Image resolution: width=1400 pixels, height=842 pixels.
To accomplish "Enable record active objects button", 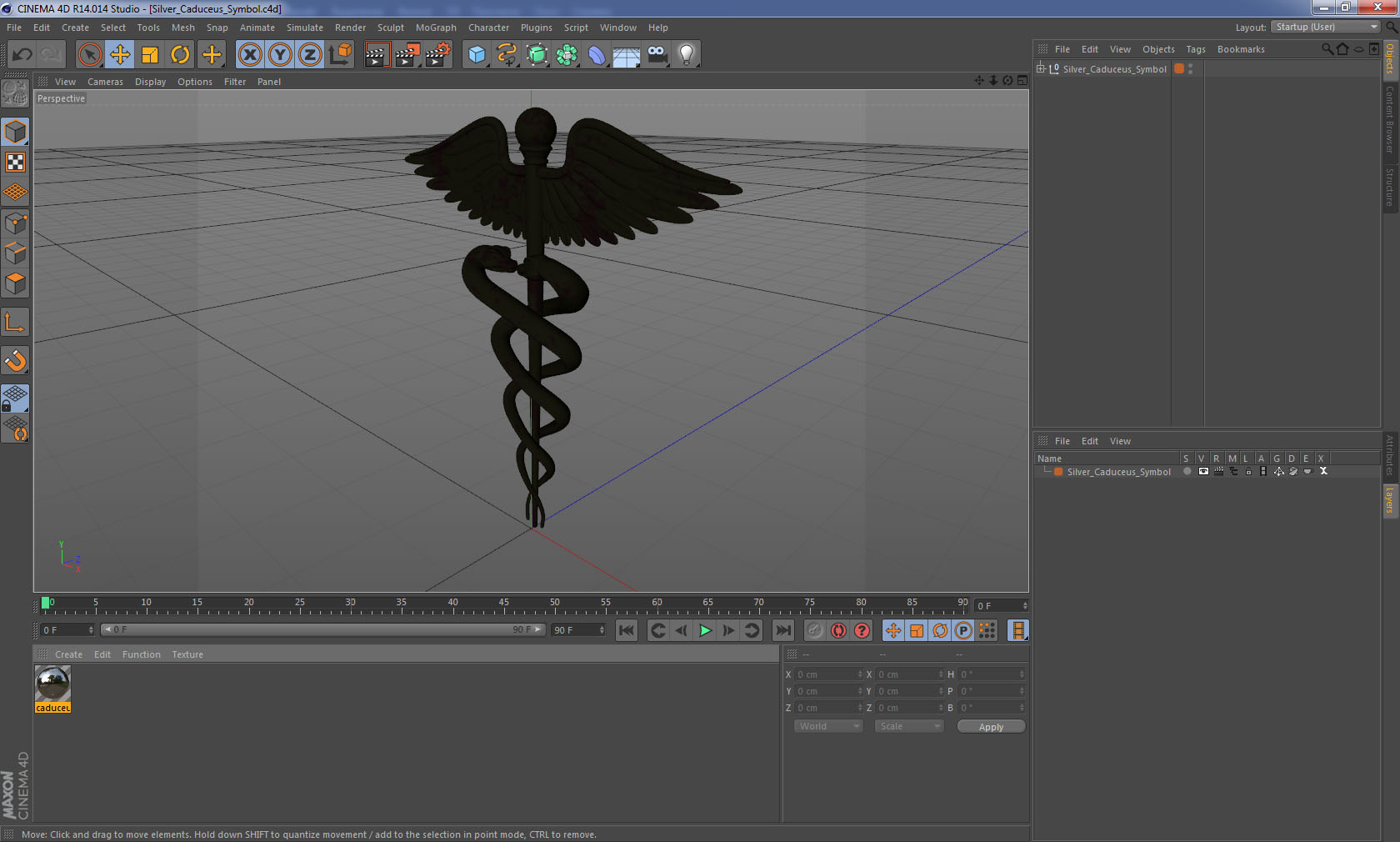I will [815, 630].
